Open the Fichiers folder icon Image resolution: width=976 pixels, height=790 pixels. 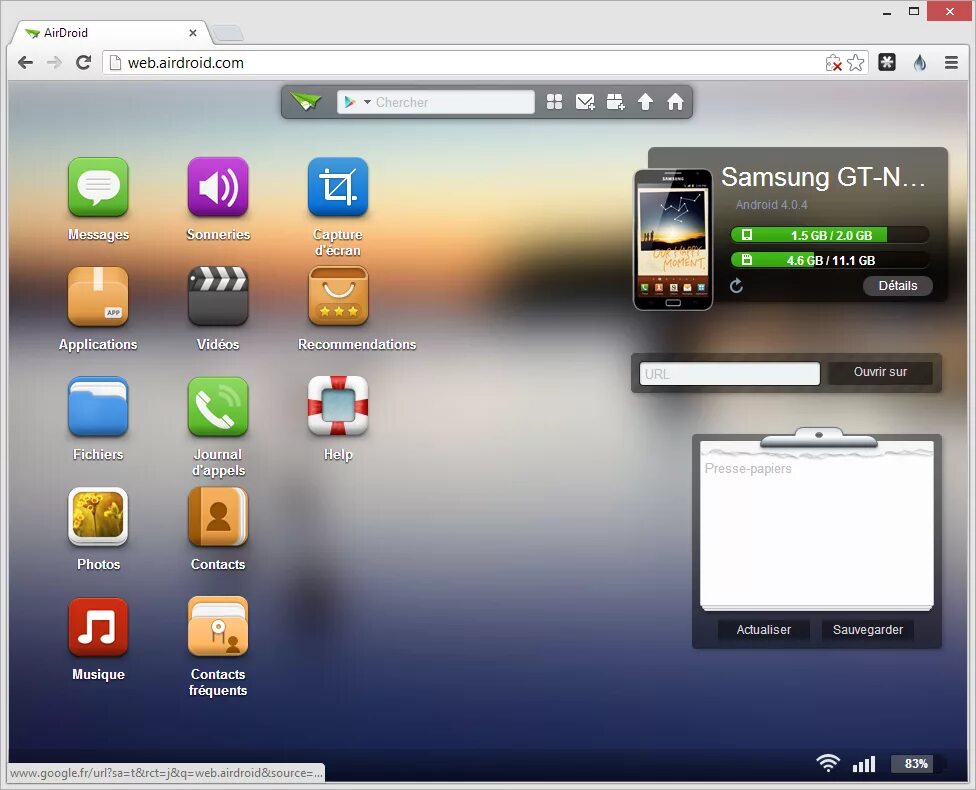pyautogui.click(x=98, y=407)
